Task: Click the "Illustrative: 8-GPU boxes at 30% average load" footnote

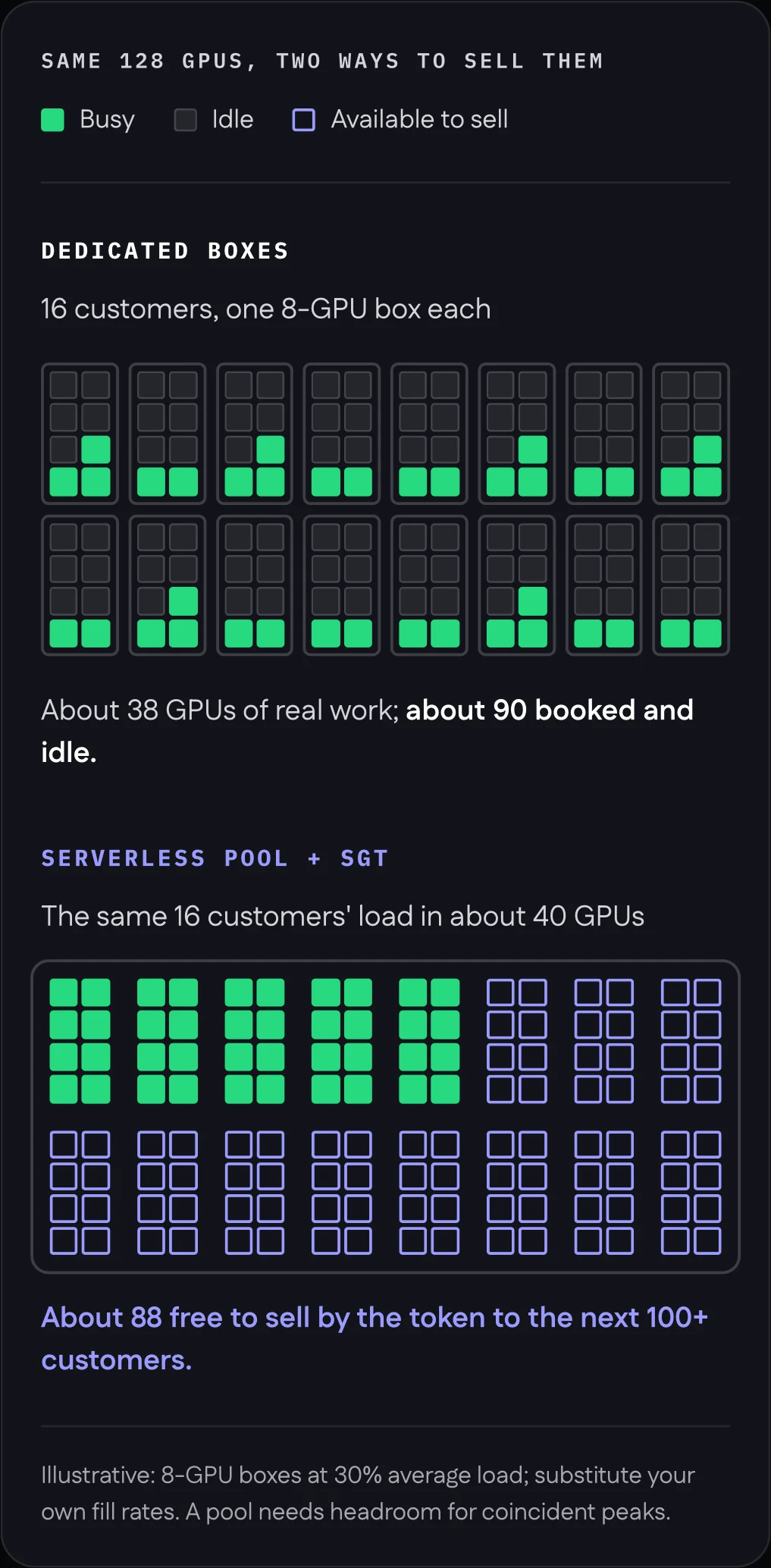Action: pos(368,1475)
